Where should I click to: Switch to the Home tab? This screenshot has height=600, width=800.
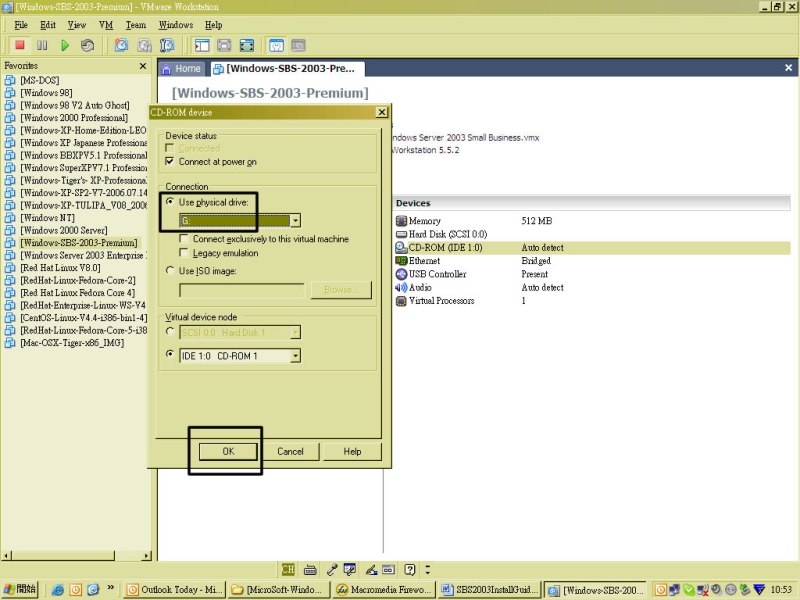pos(182,69)
